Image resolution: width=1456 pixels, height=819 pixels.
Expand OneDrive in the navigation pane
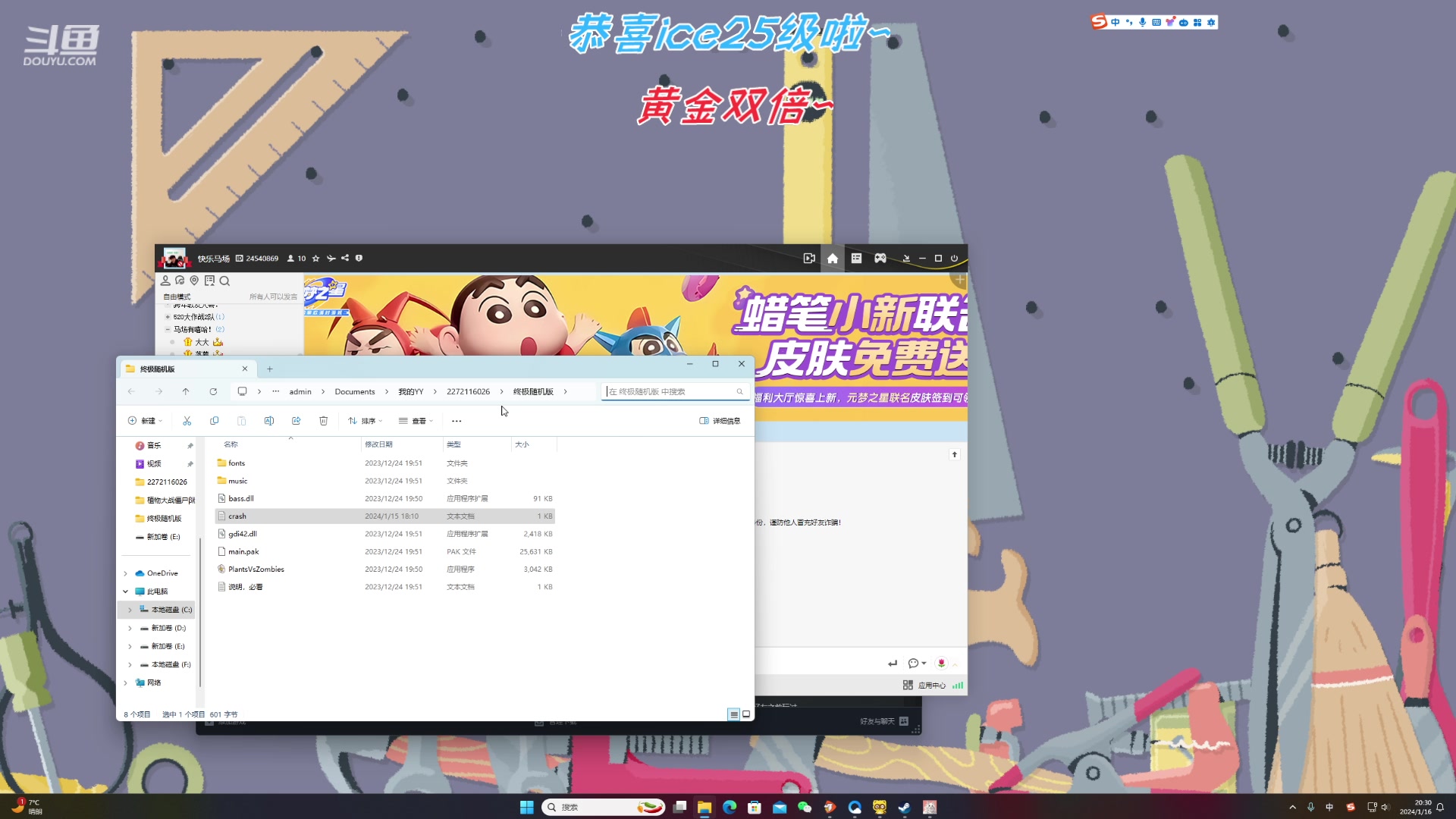(x=126, y=573)
